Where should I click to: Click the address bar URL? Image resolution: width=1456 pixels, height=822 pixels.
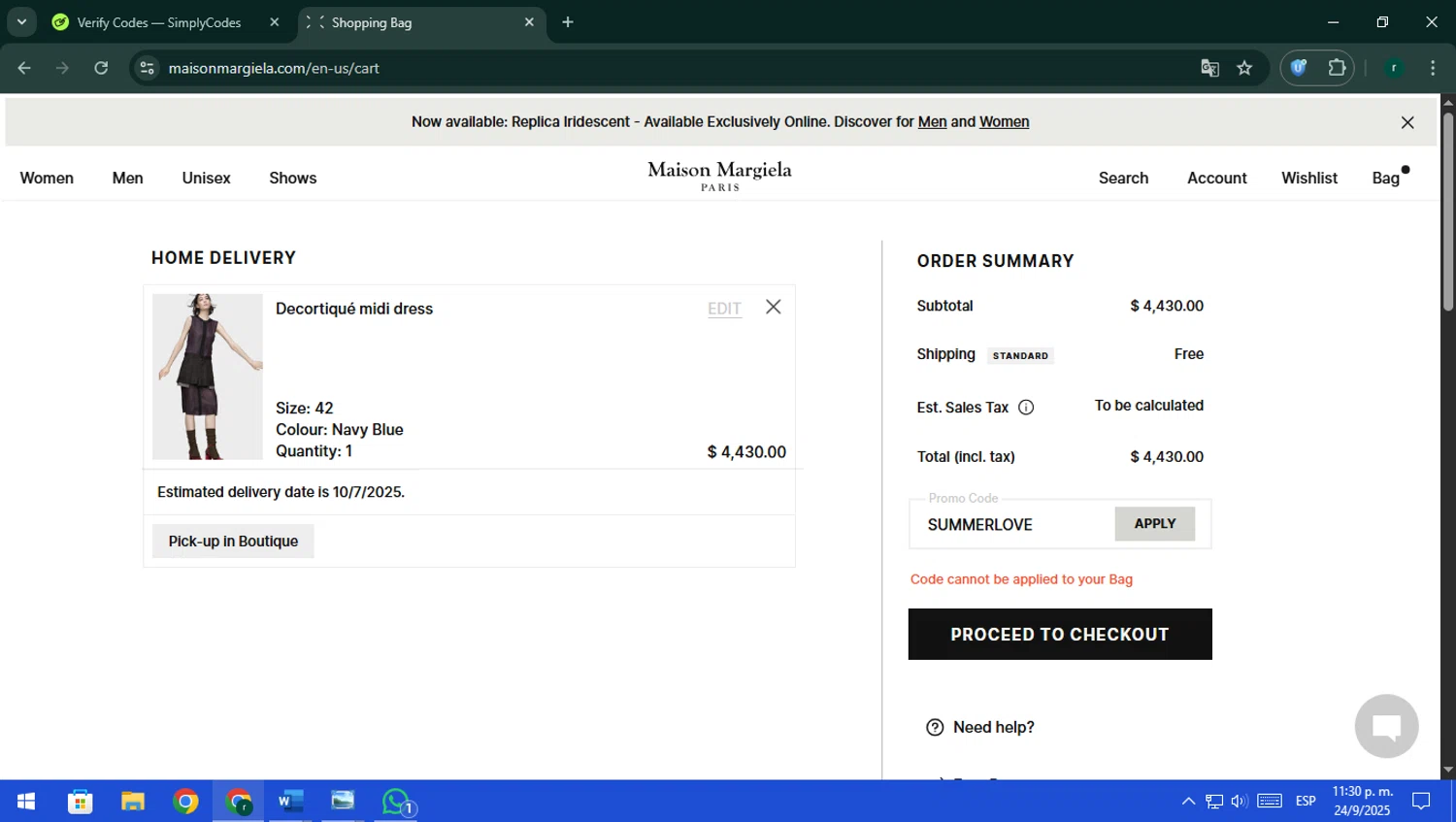coord(274,68)
